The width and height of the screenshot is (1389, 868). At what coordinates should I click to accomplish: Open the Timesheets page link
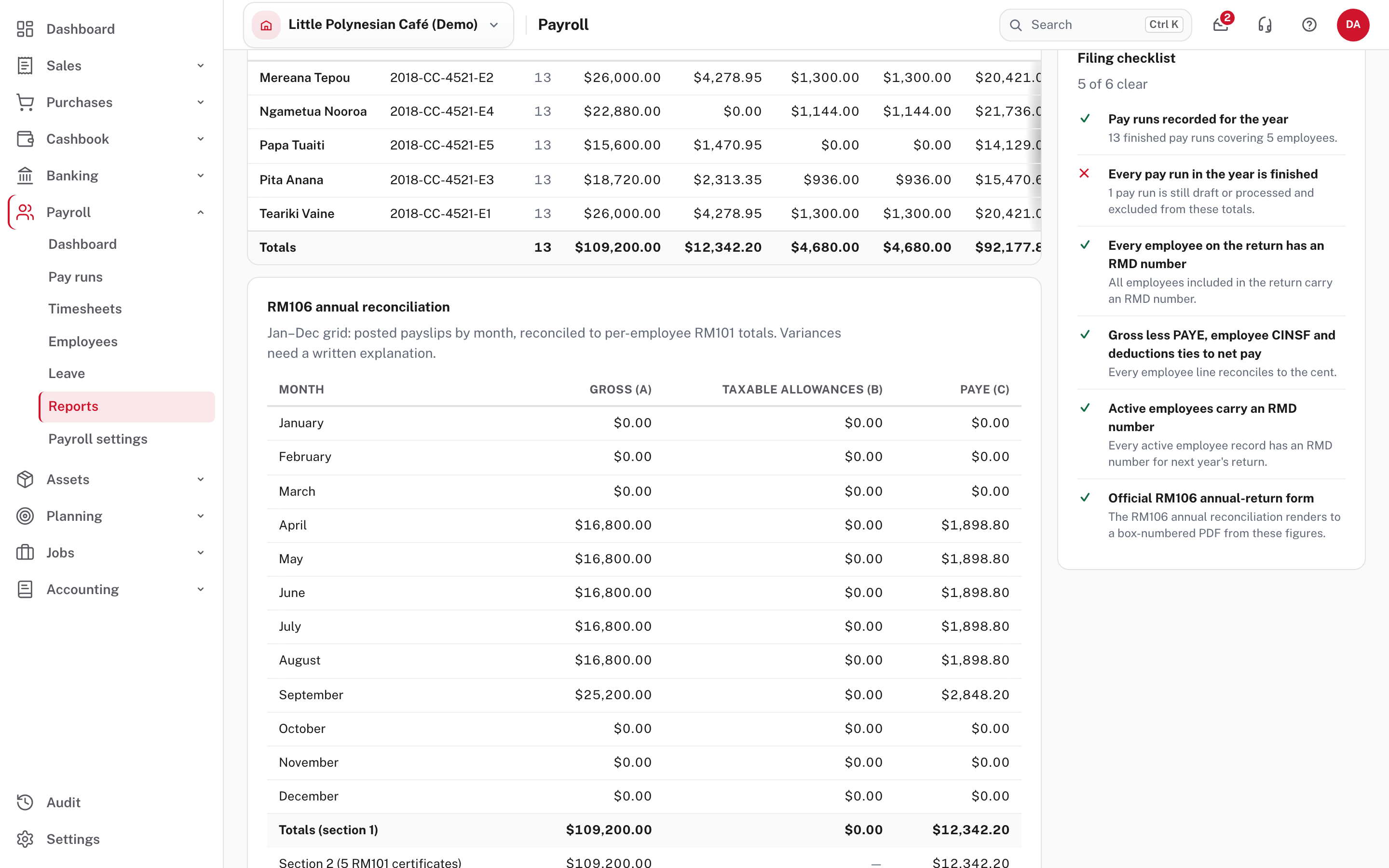point(85,309)
